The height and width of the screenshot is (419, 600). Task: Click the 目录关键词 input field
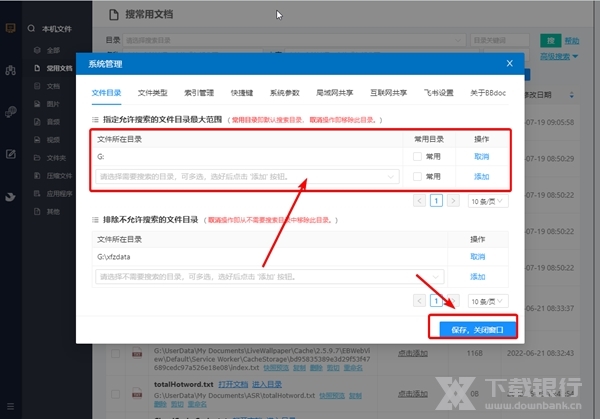500,40
